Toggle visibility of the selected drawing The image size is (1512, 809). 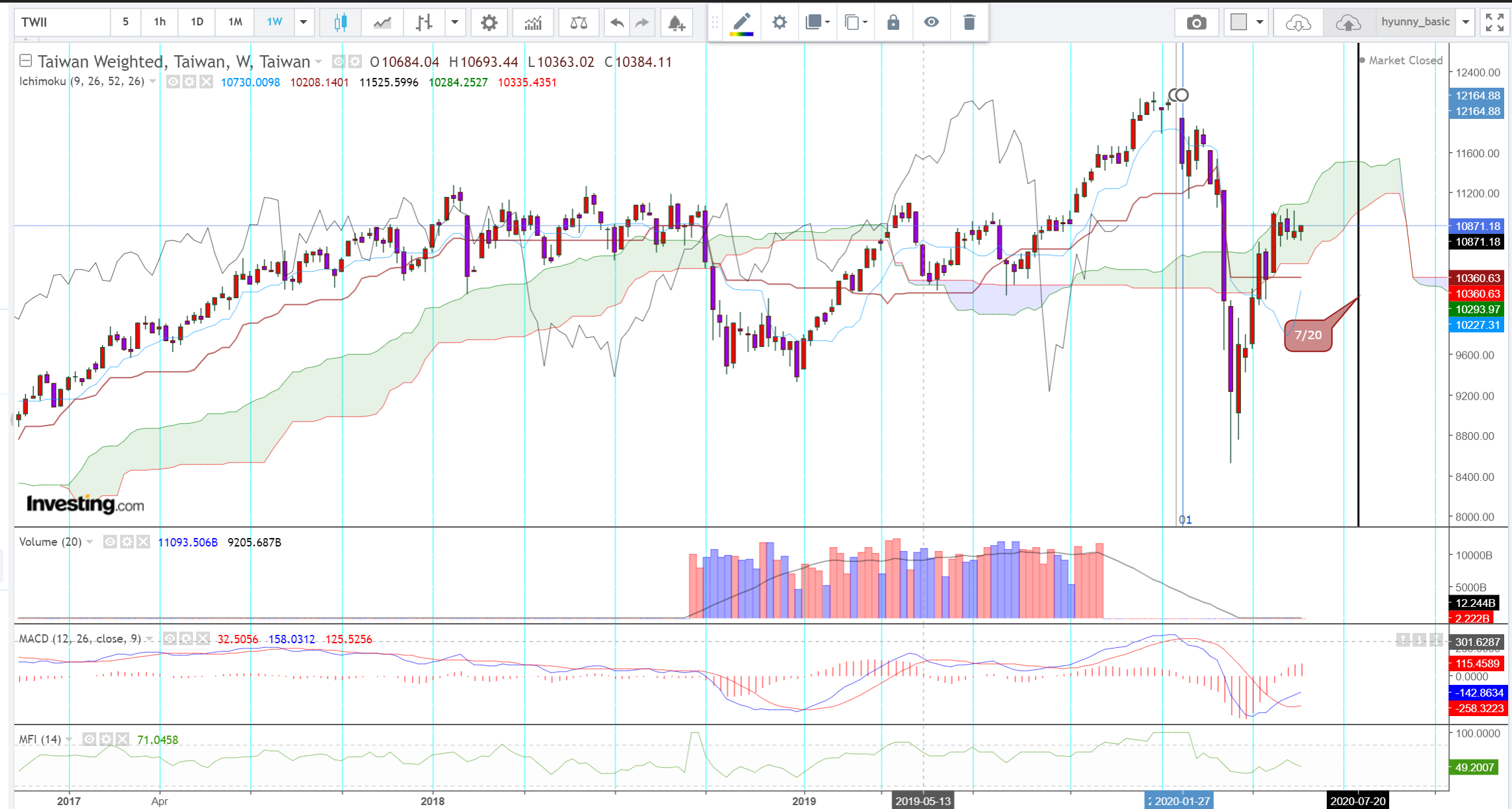click(x=931, y=23)
